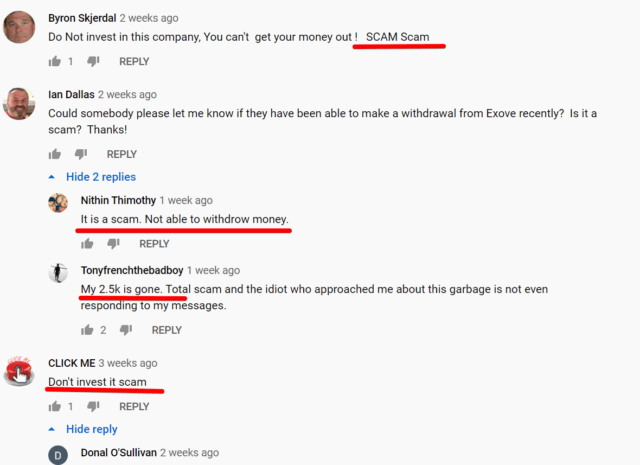Collapse thread using Hide reply

91,429
